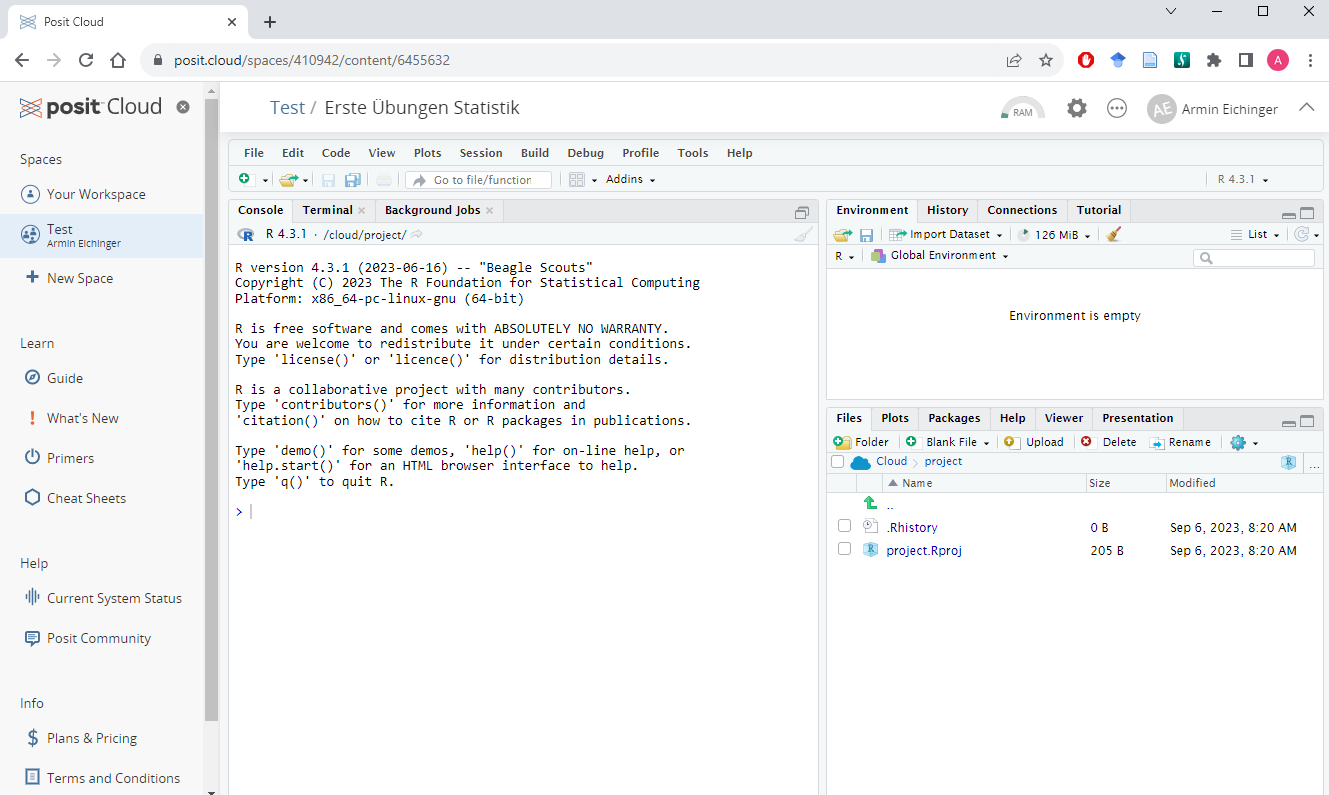Open the more actions ellipsis icon
Image resolution: width=1329 pixels, height=795 pixels.
tap(1117, 108)
